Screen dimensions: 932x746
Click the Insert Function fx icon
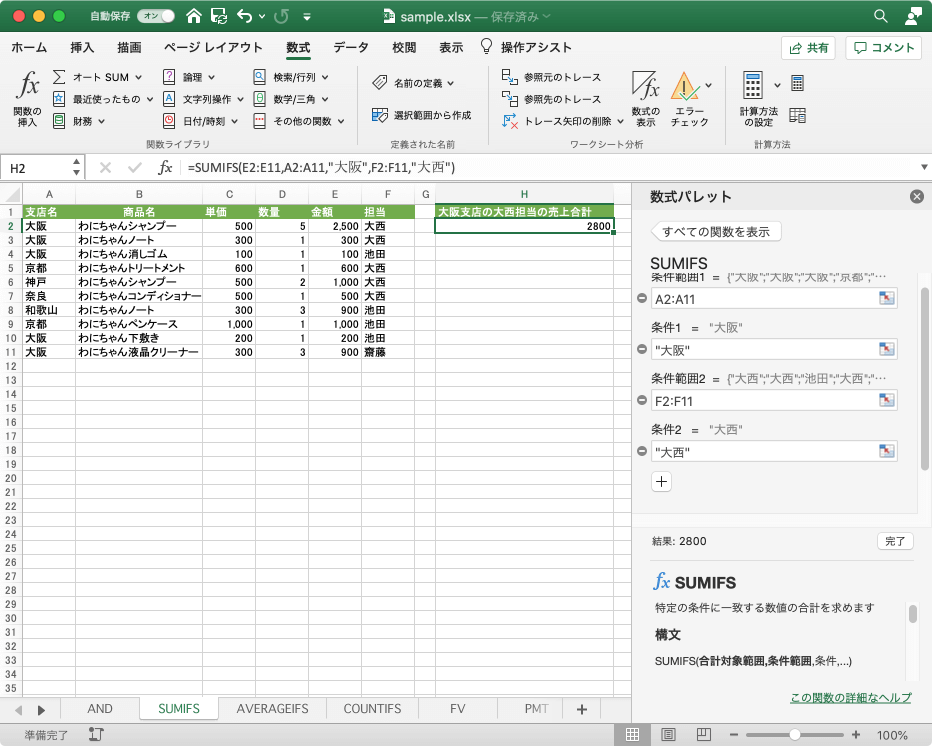[x=27, y=86]
